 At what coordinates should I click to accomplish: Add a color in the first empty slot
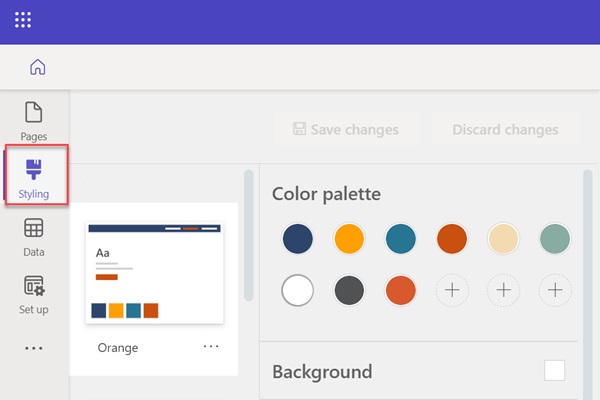pos(452,290)
